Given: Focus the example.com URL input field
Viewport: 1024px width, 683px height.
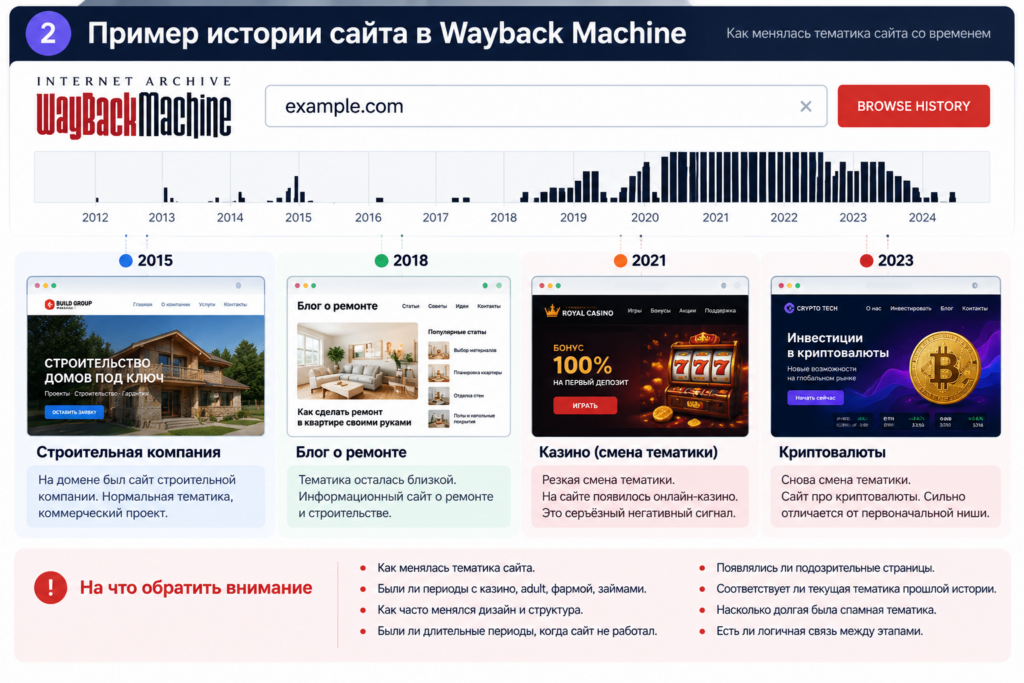Looking at the screenshot, I should 546,106.
